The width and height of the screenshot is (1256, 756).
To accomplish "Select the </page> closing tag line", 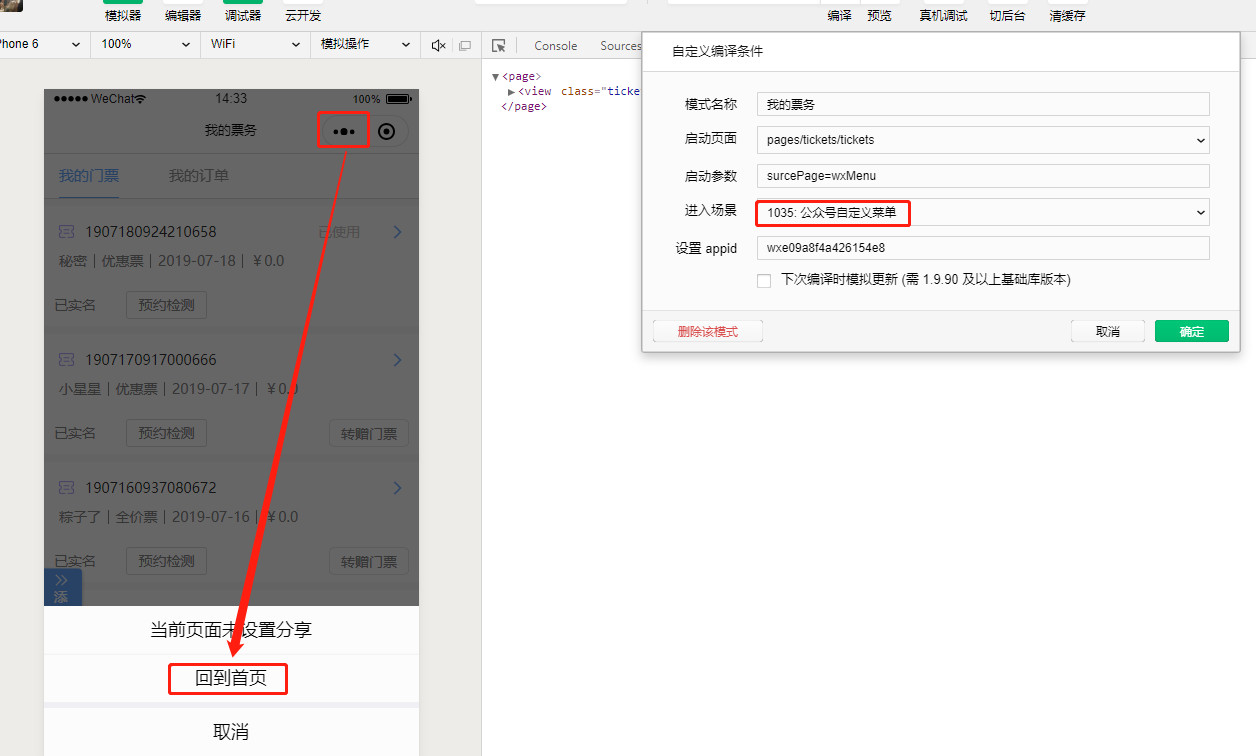I will coord(524,106).
